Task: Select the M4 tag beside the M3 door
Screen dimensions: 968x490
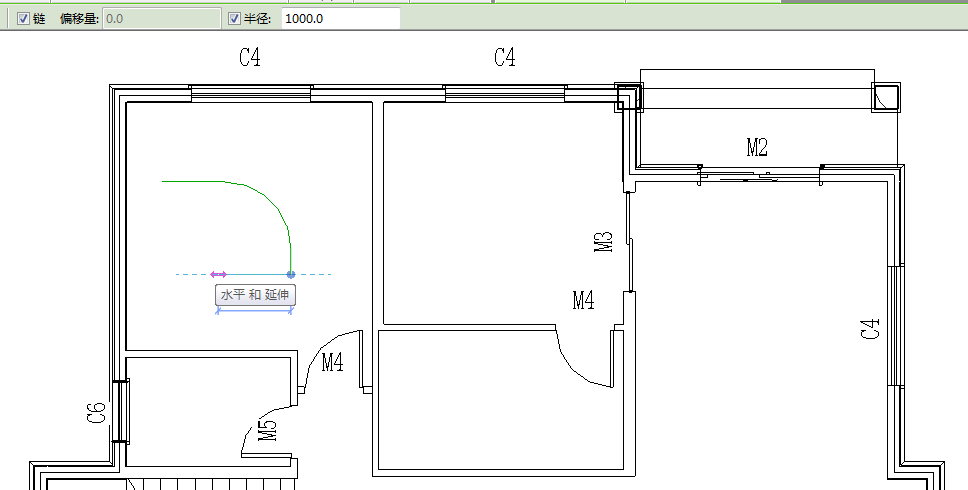Action: click(x=583, y=301)
